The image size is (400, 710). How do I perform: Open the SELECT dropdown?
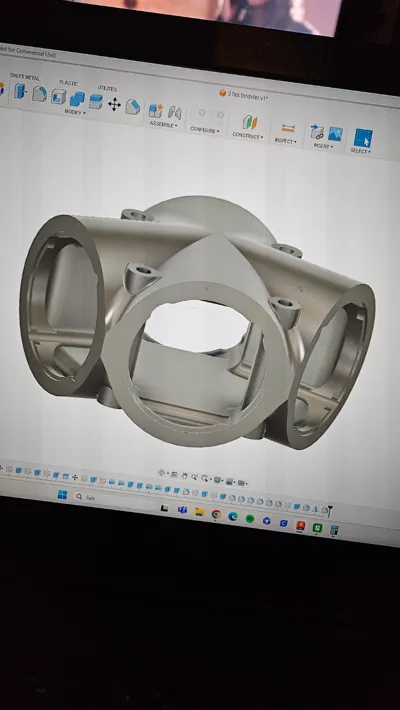pos(361,151)
